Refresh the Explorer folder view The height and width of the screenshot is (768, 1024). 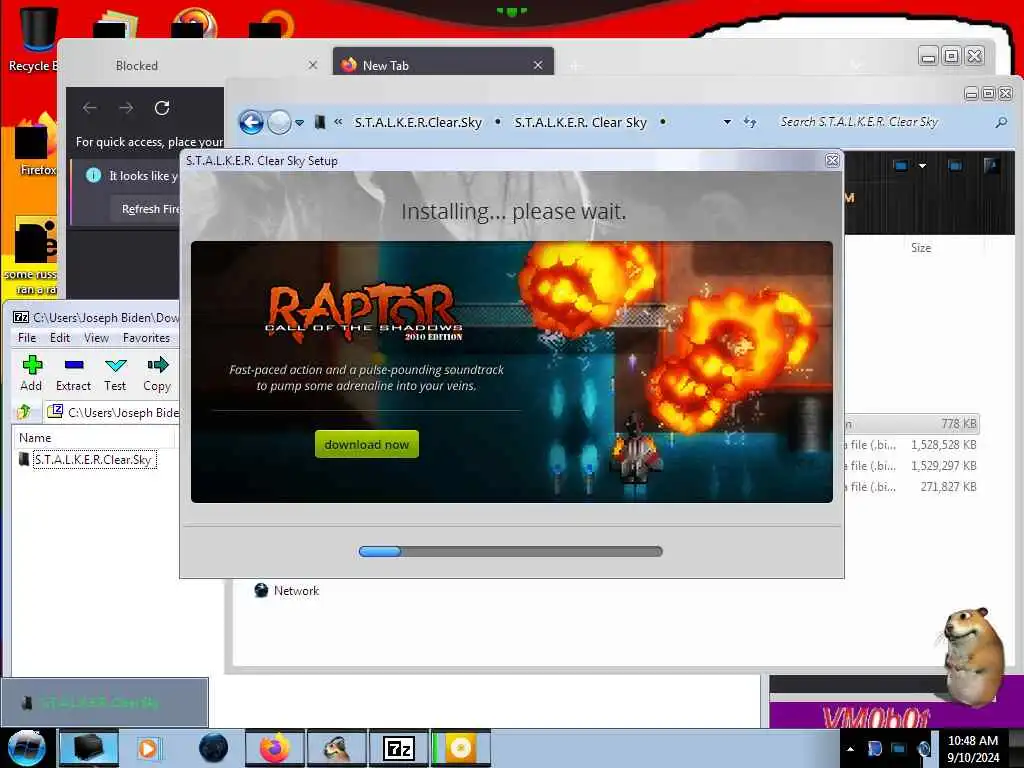pyautogui.click(x=750, y=122)
